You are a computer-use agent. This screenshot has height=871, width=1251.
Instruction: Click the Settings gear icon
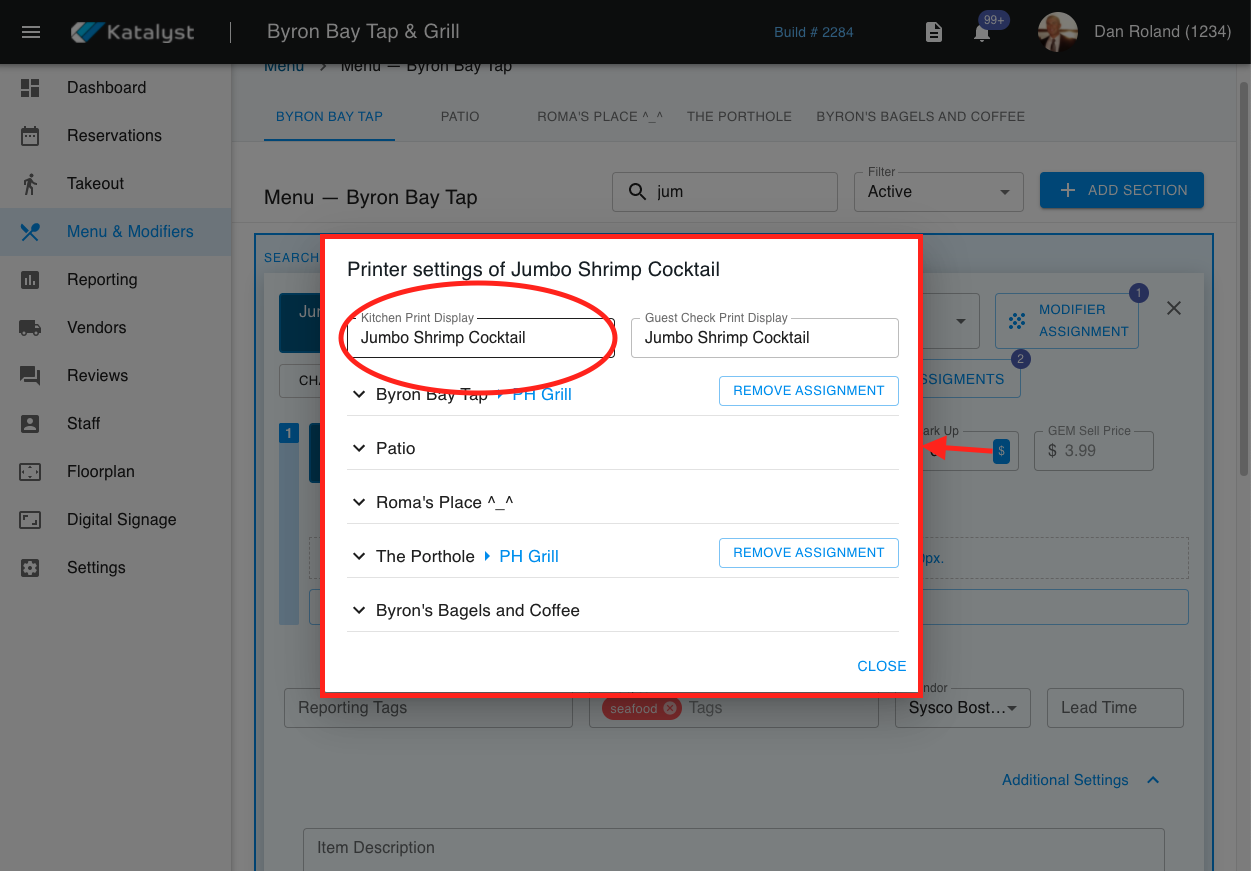pyautogui.click(x=30, y=568)
